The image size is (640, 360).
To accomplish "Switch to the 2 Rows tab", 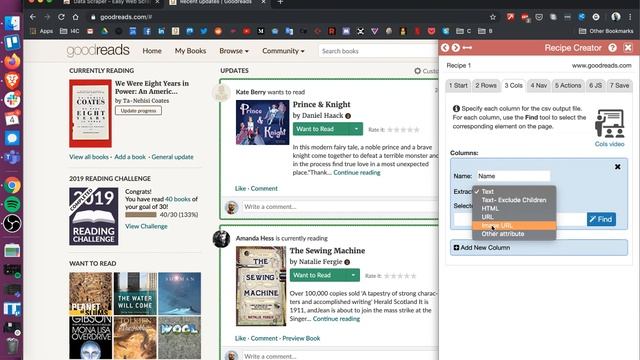I will [486, 85].
